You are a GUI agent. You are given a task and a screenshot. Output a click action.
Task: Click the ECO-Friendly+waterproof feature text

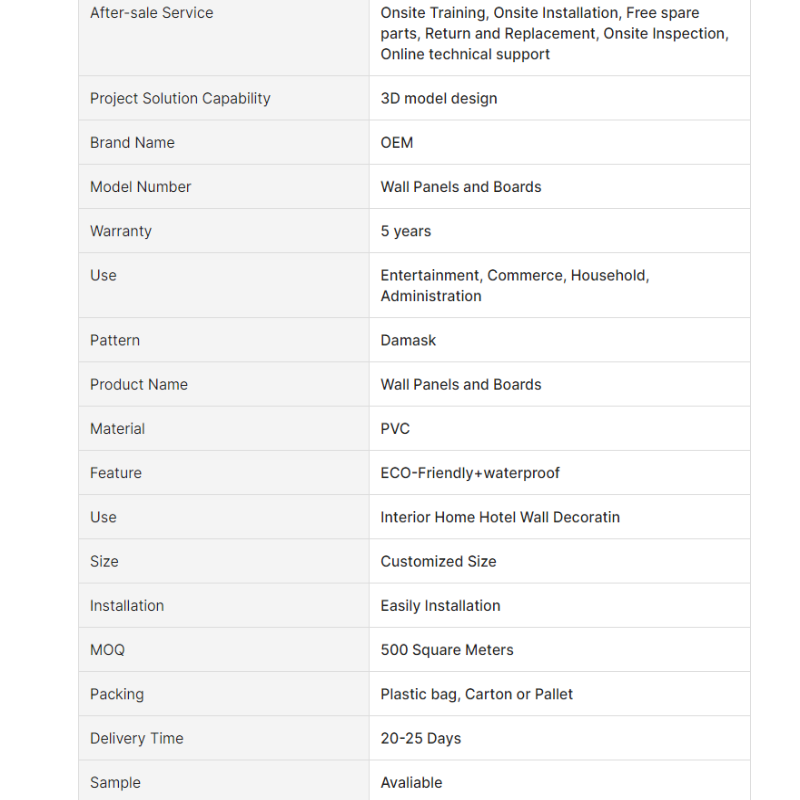[x=470, y=473]
